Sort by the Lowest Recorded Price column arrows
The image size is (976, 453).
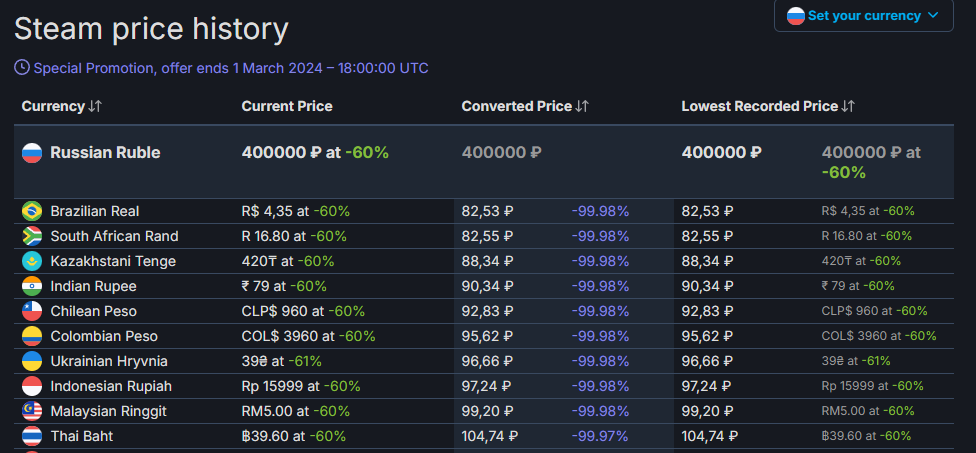click(x=848, y=106)
